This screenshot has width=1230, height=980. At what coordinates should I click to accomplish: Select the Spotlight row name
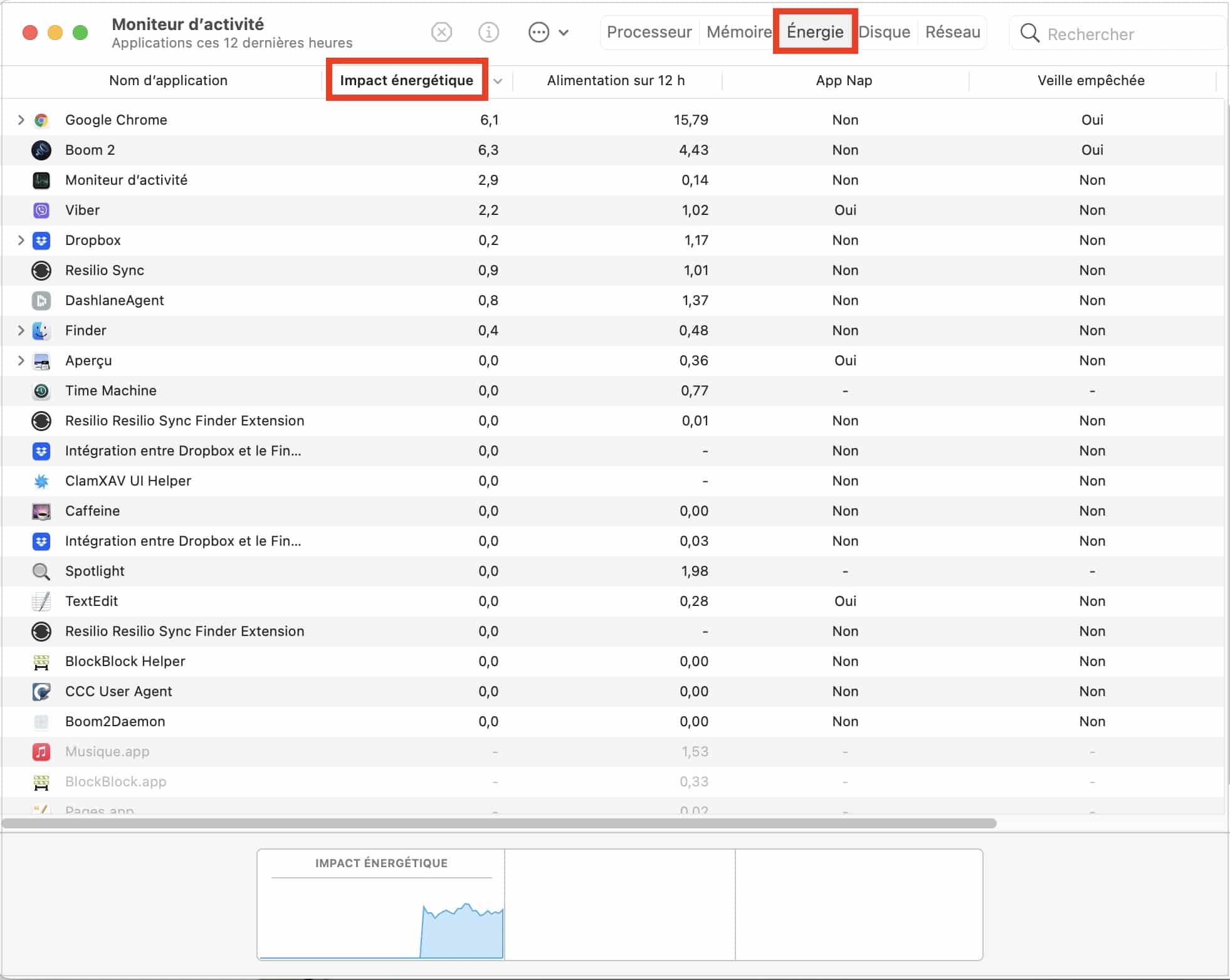click(95, 571)
